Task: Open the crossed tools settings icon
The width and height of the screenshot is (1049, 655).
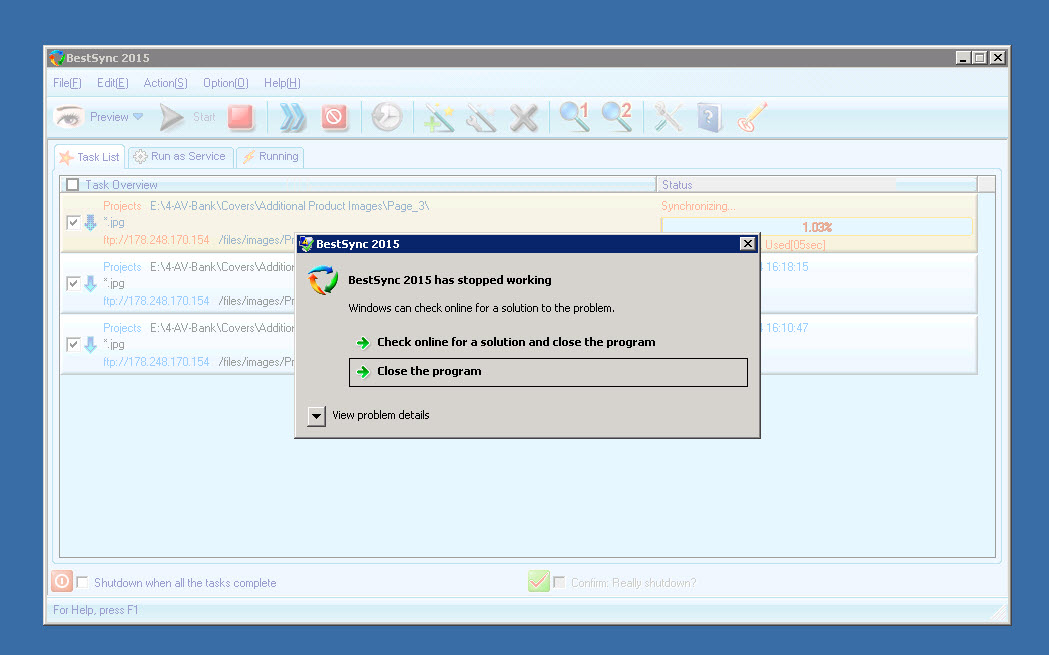Action: point(668,117)
